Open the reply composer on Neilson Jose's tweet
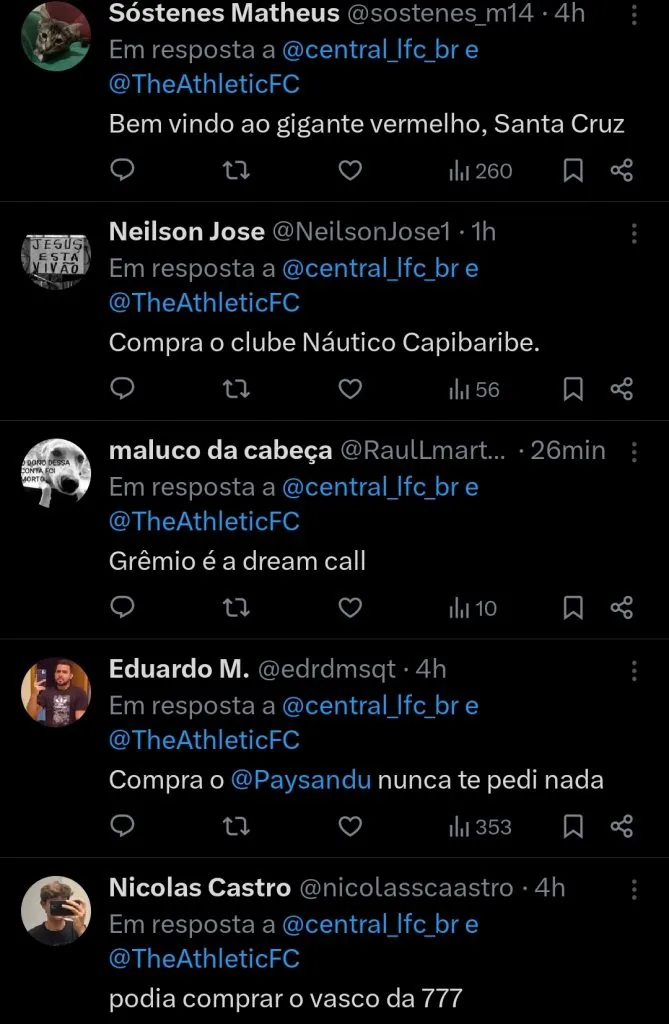The height and width of the screenshot is (1024, 669). [122, 389]
